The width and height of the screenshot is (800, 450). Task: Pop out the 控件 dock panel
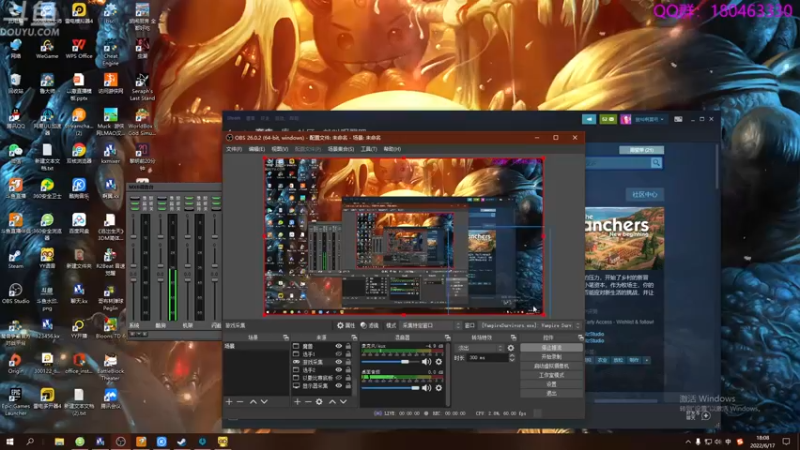coord(580,338)
